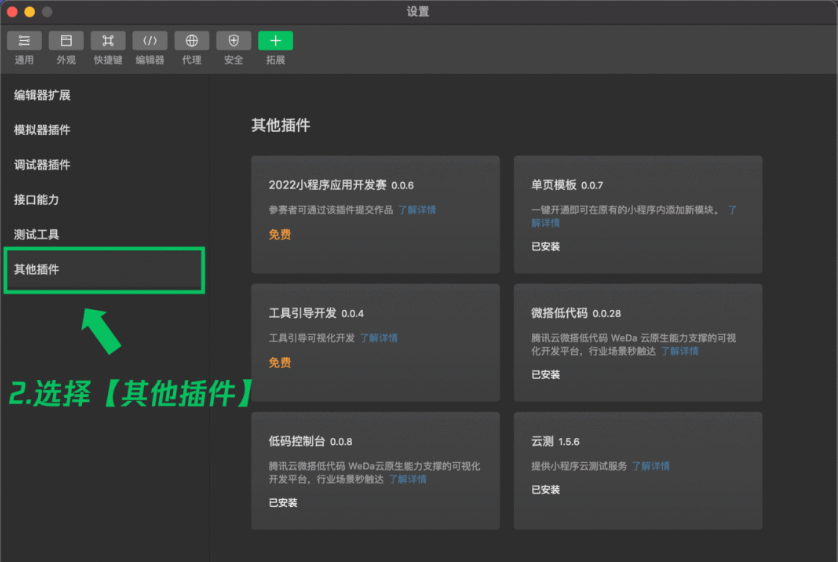
Task: Open 了解详情 link for 云测
Action: [x=650, y=466]
